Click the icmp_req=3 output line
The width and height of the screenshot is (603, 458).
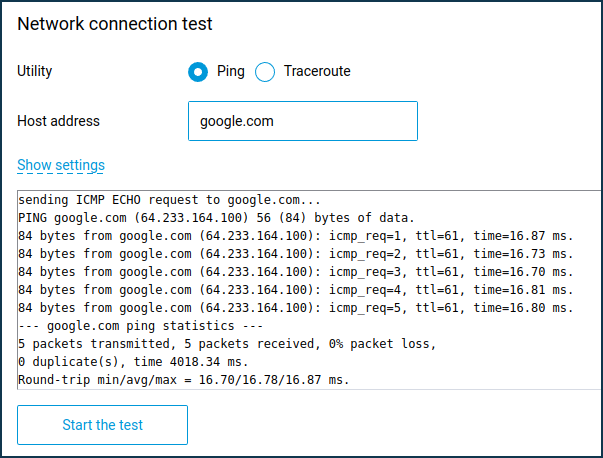(x=295, y=272)
